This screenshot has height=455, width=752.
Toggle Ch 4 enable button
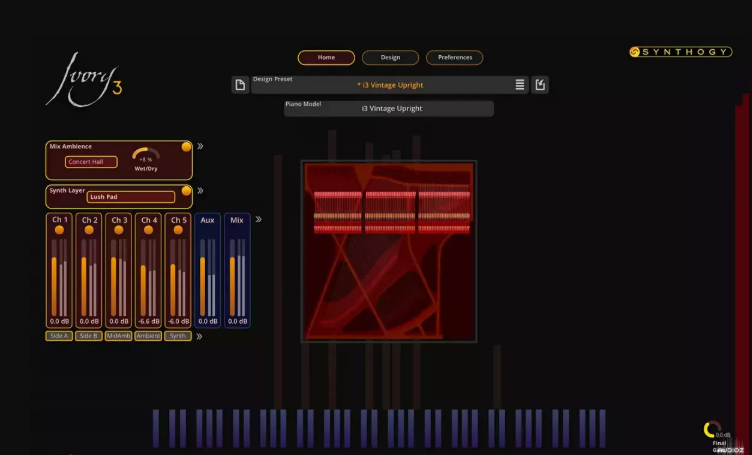(149, 230)
